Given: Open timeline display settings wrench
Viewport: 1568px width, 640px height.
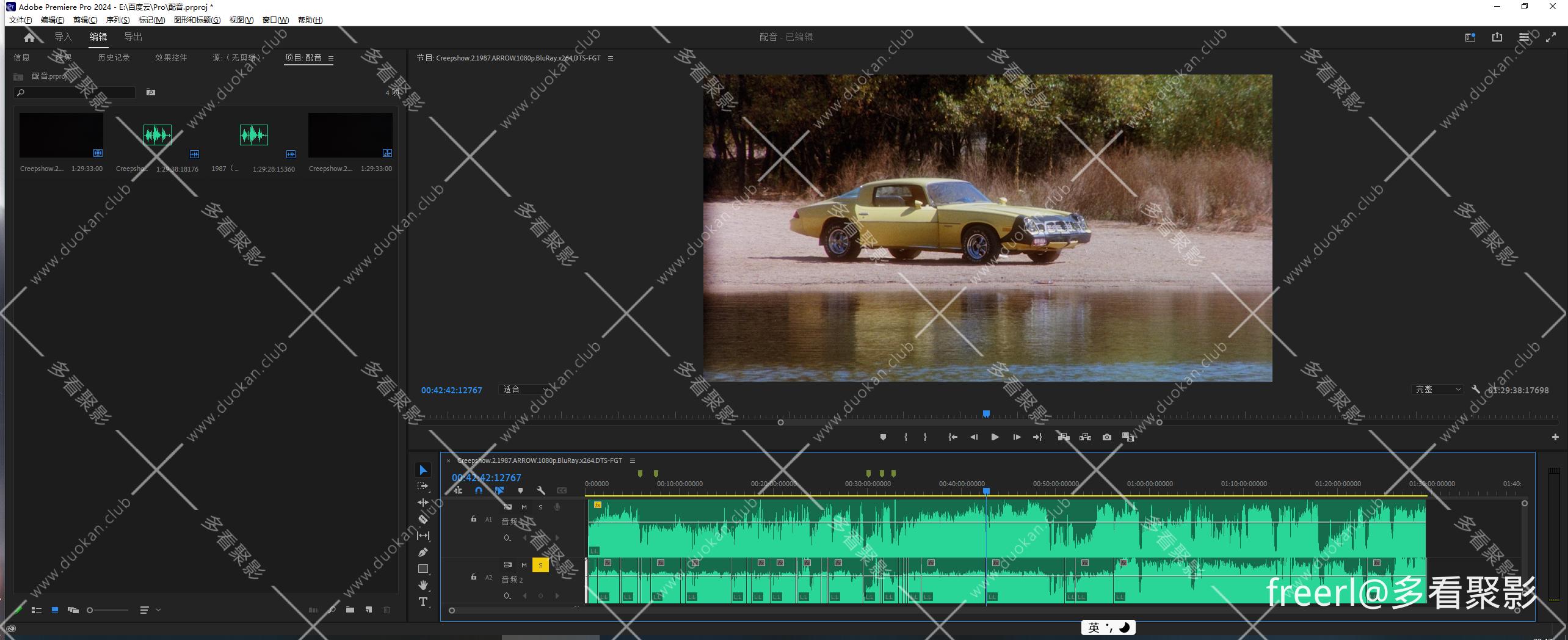Looking at the screenshot, I should coord(540,490).
